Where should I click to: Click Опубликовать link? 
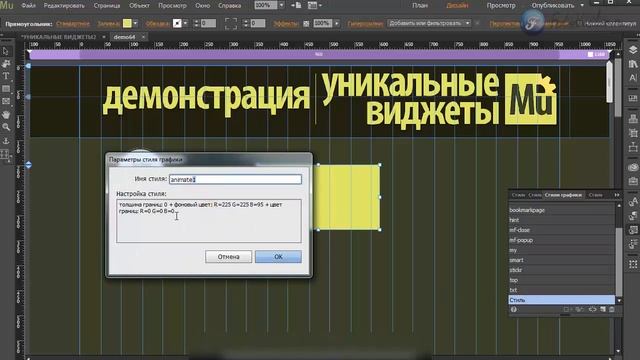point(553,5)
